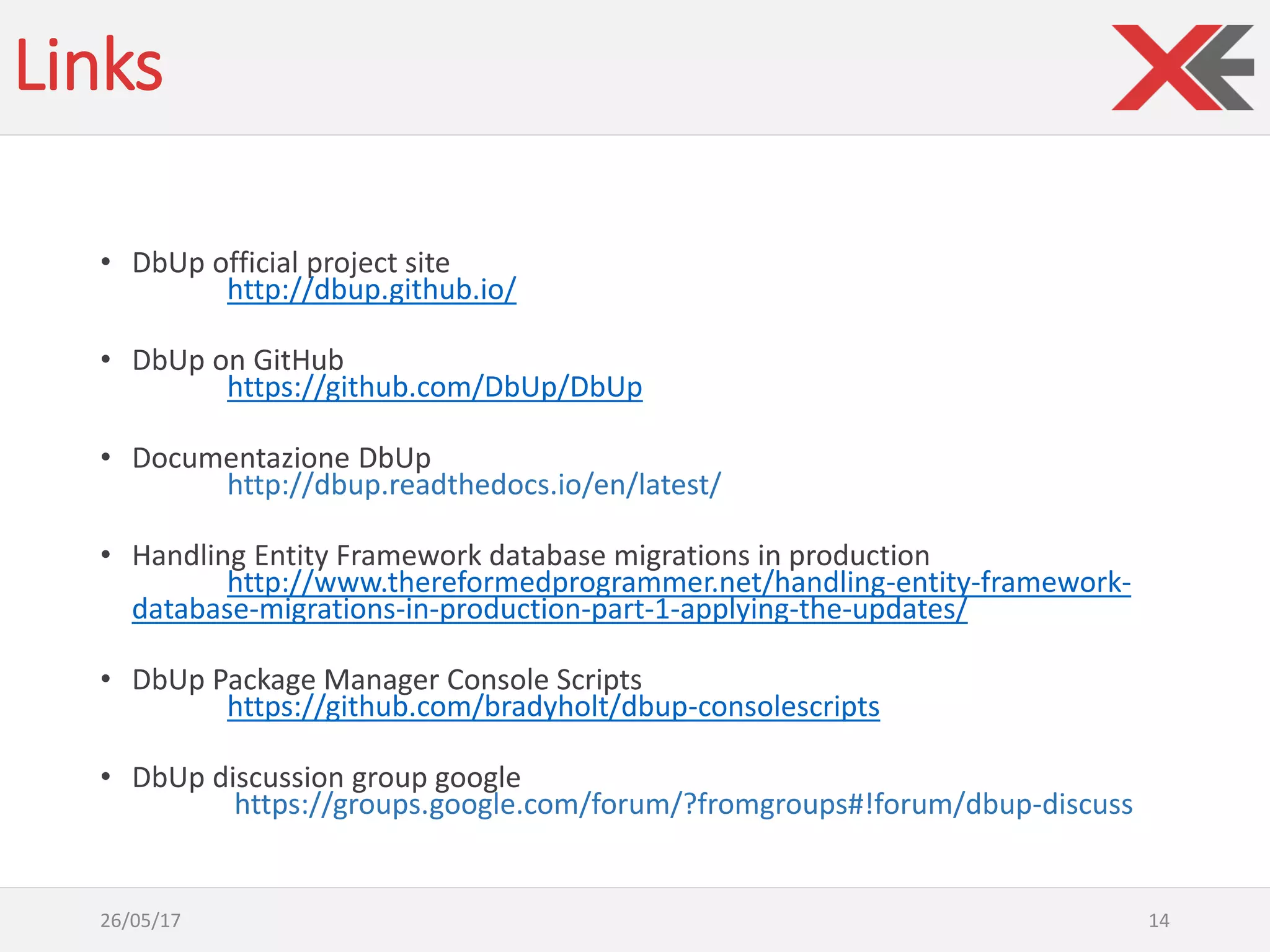Select the 'DbUp on GitHub' text
Viewport: 1270px width, 952px height.
tap(238, 360)
